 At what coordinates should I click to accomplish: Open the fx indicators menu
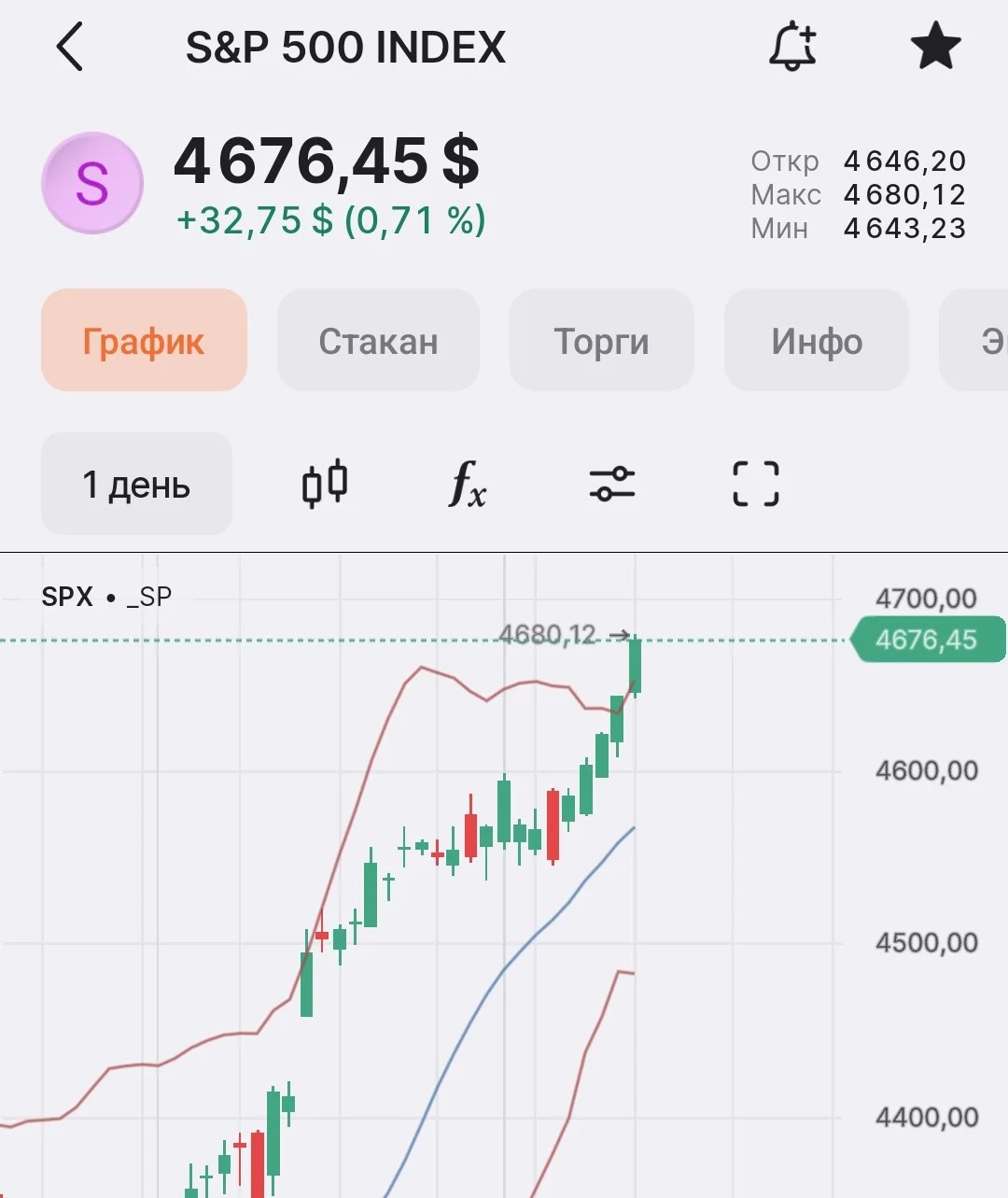pos(468,484)
